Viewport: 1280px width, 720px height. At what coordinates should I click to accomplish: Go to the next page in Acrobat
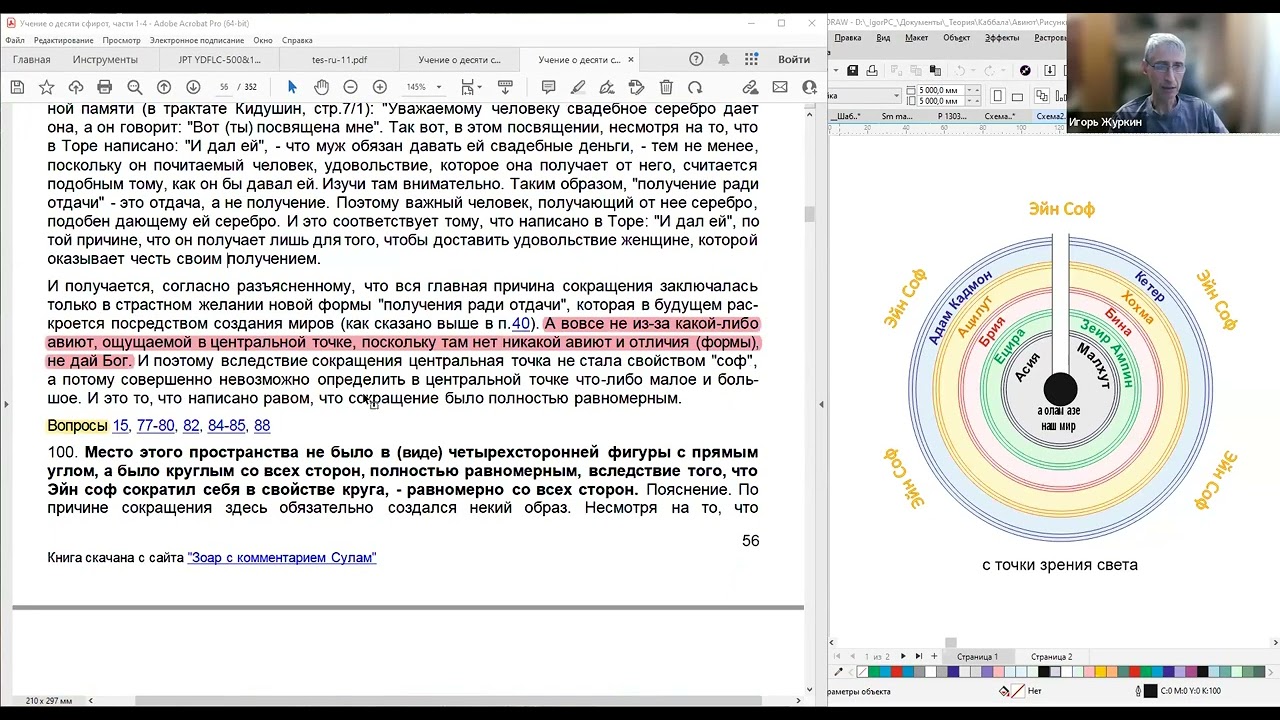coord(193,87)
